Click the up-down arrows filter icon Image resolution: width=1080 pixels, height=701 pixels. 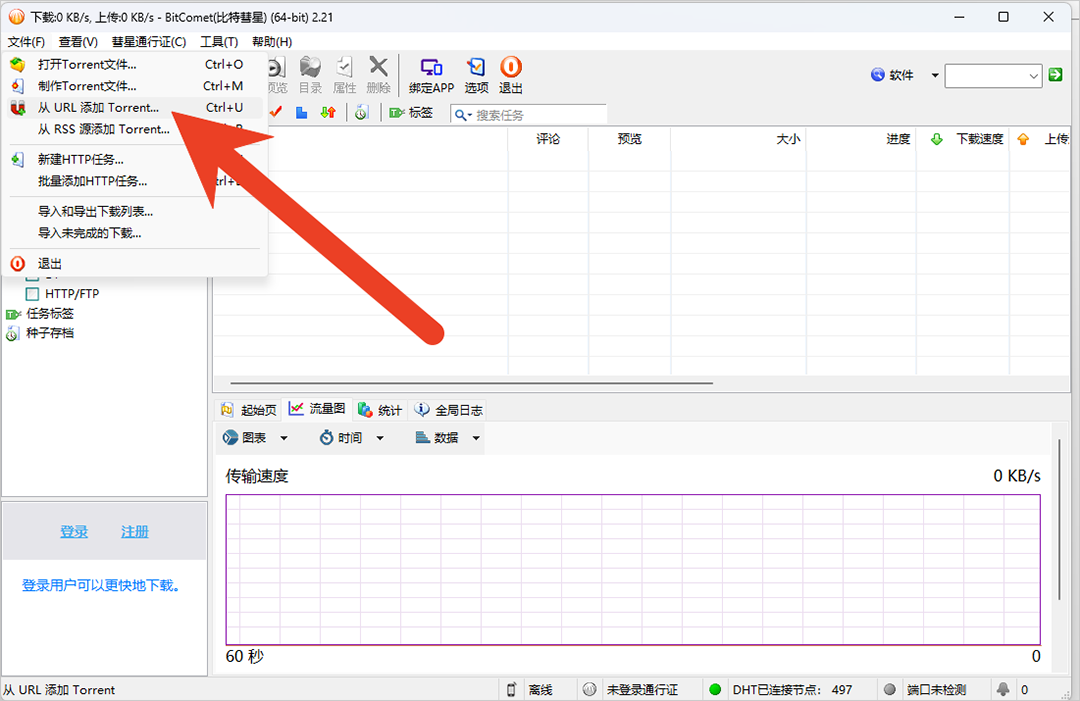[328, 112]
